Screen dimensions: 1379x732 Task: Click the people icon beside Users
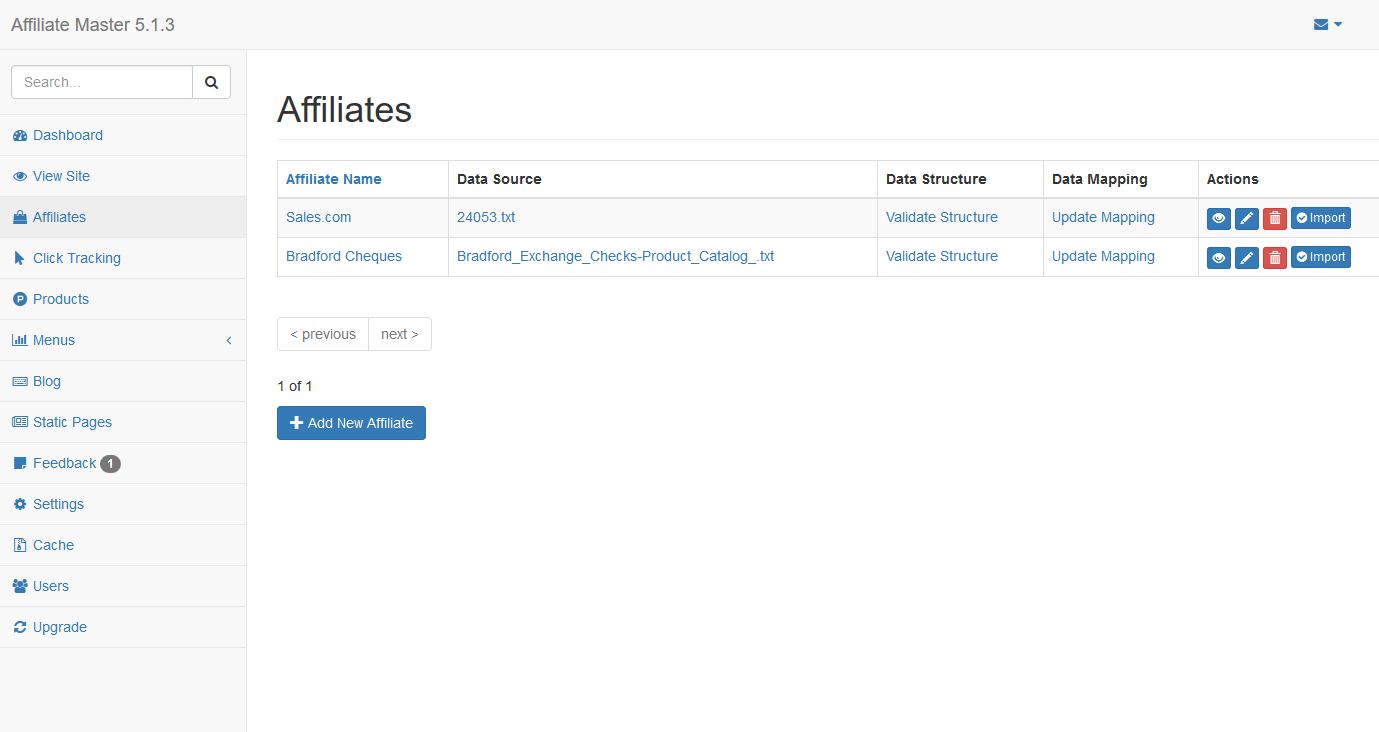tap(20, 586)
